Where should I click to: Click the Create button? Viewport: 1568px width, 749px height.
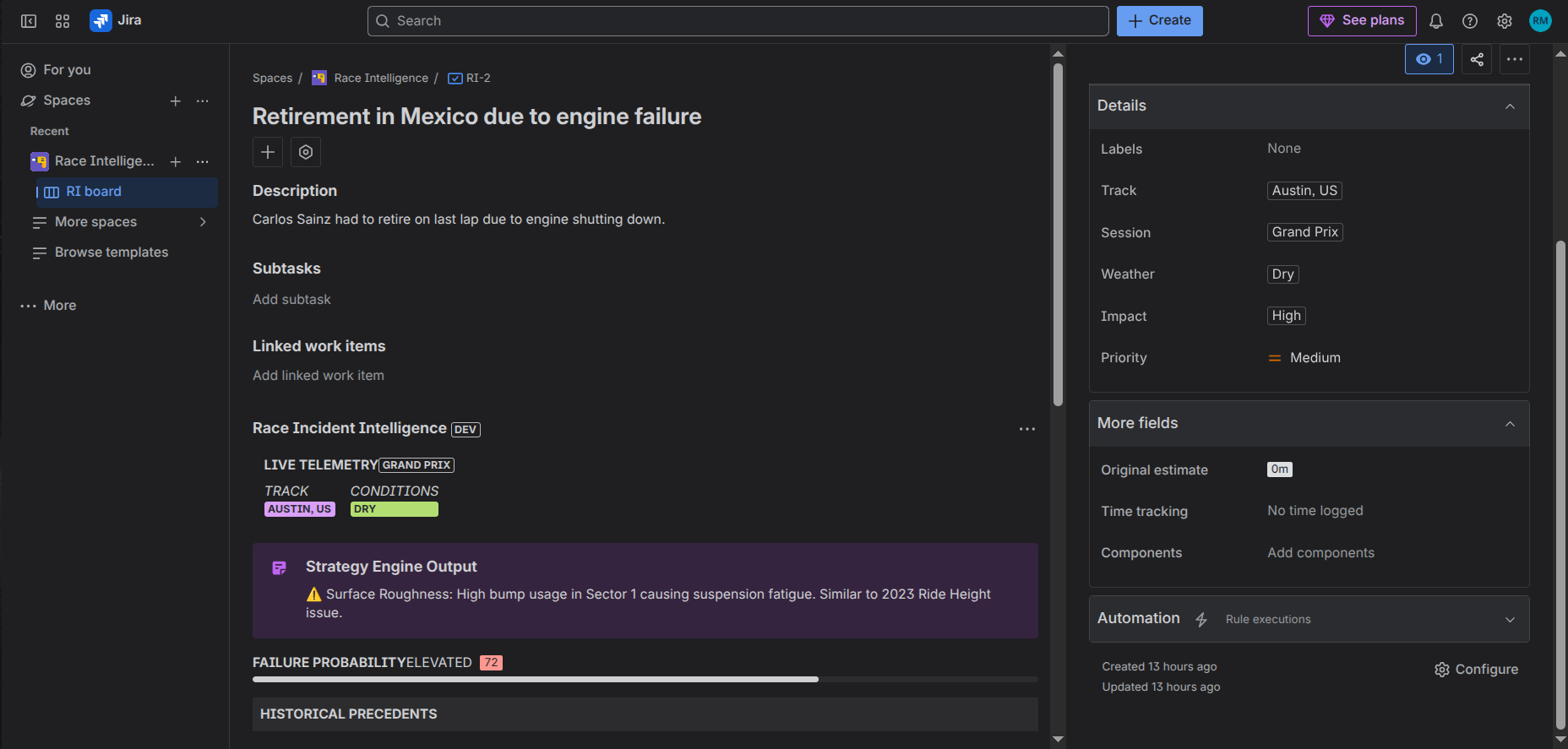tap(1160, 21)
